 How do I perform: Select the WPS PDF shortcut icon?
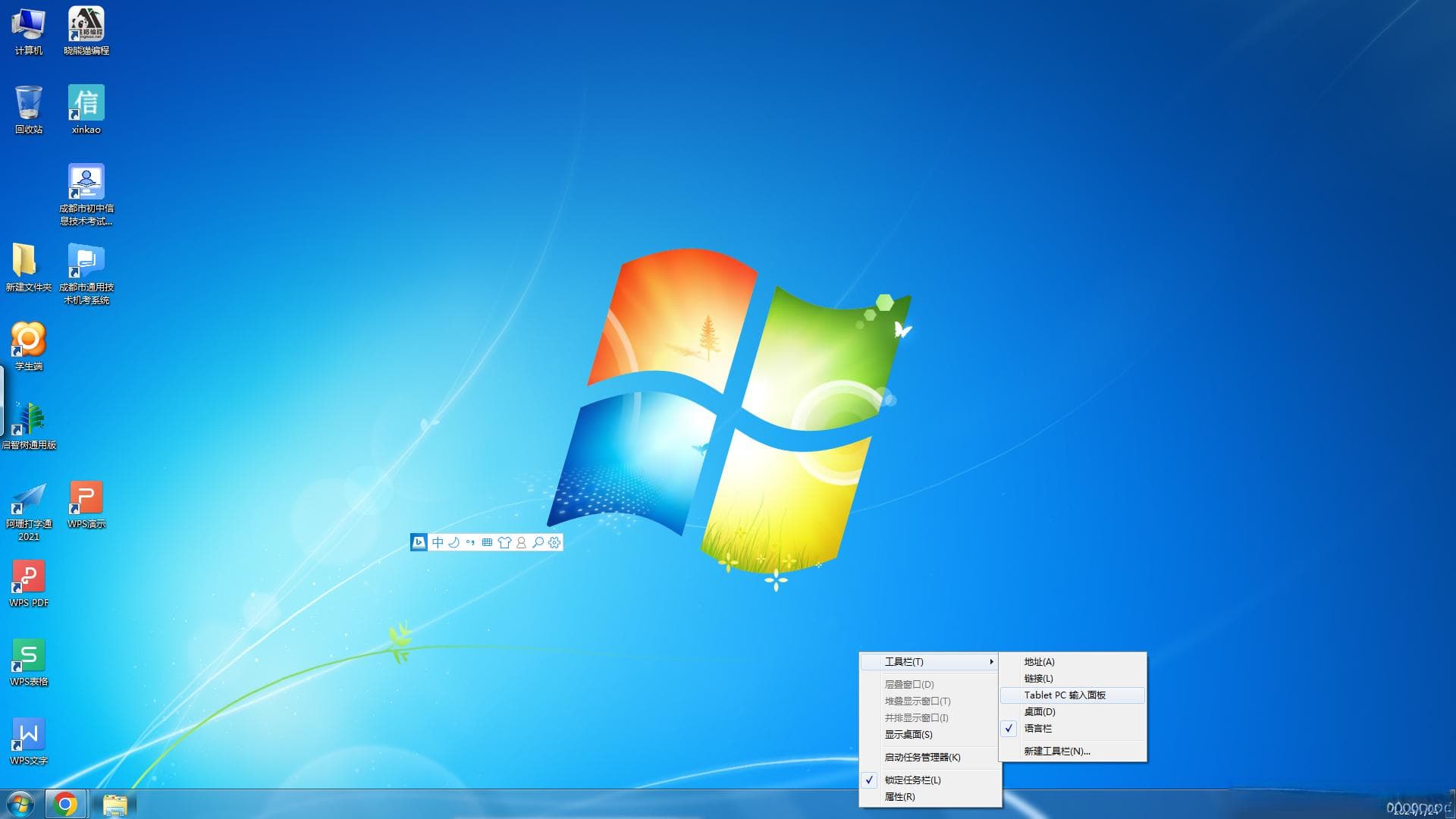(29, 583)
